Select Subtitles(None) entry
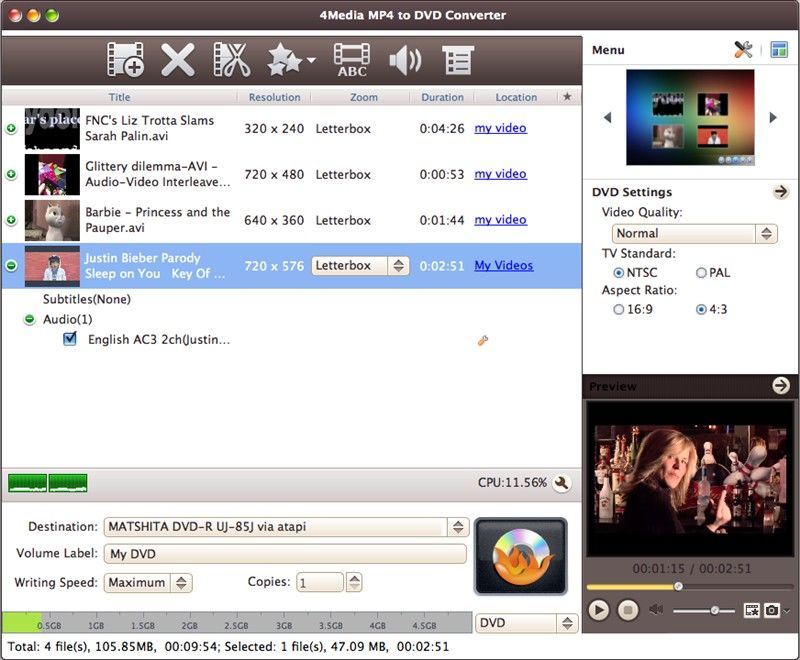Viewport: 800px width, 660px height. [x=87, y=299]
